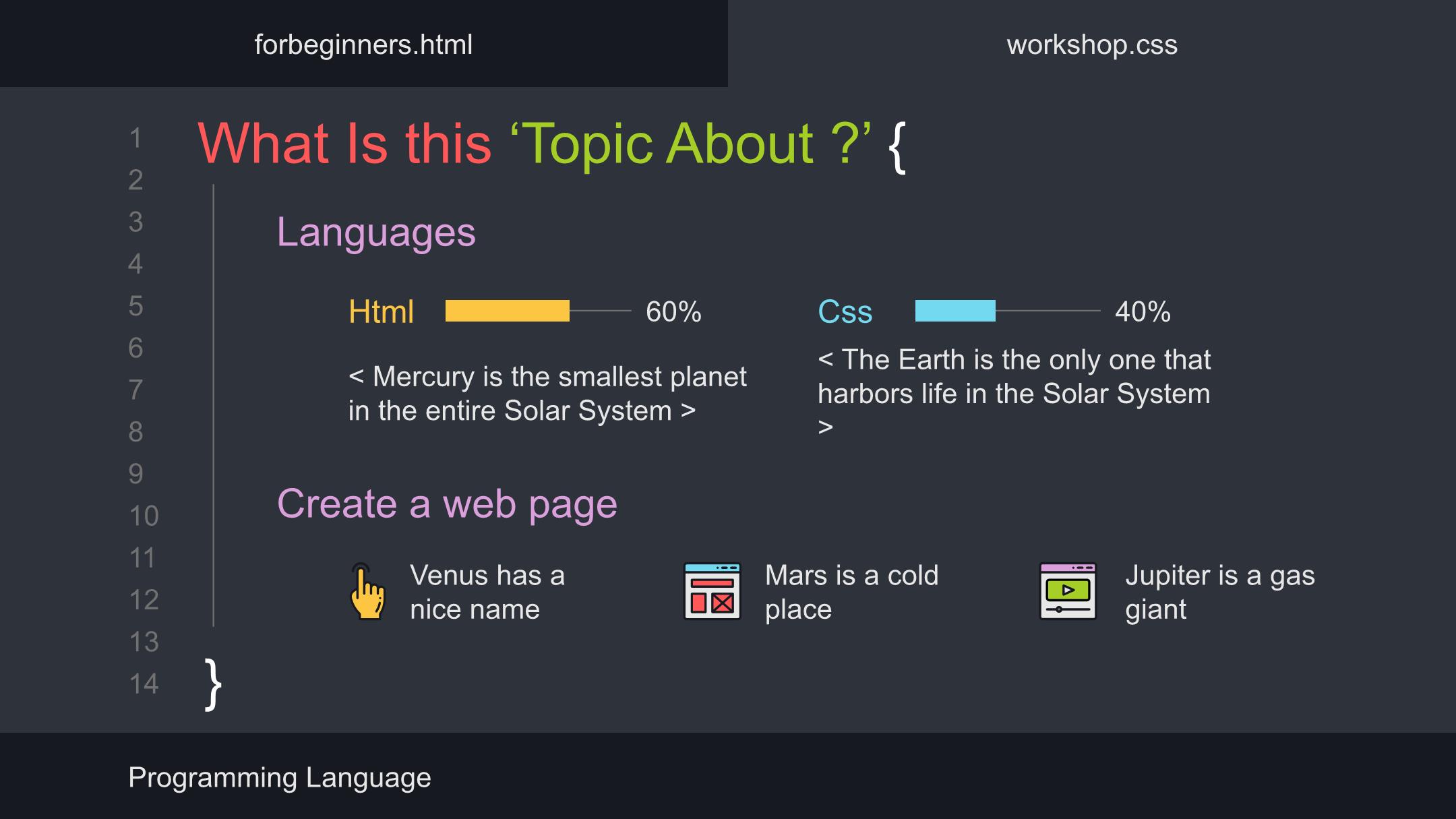Click the Css label
Image resolution: width=1456 pixels, height=819 pixels.
point(845,312)
